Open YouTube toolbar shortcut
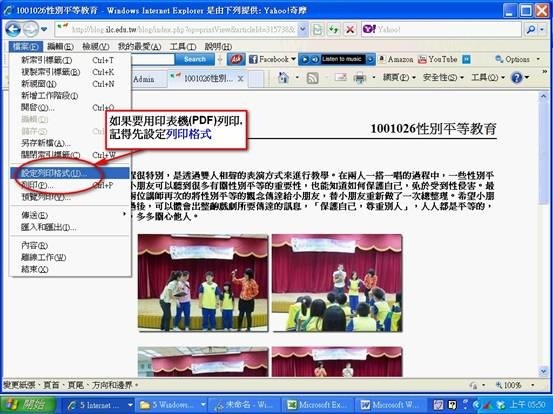 [438, 59]
